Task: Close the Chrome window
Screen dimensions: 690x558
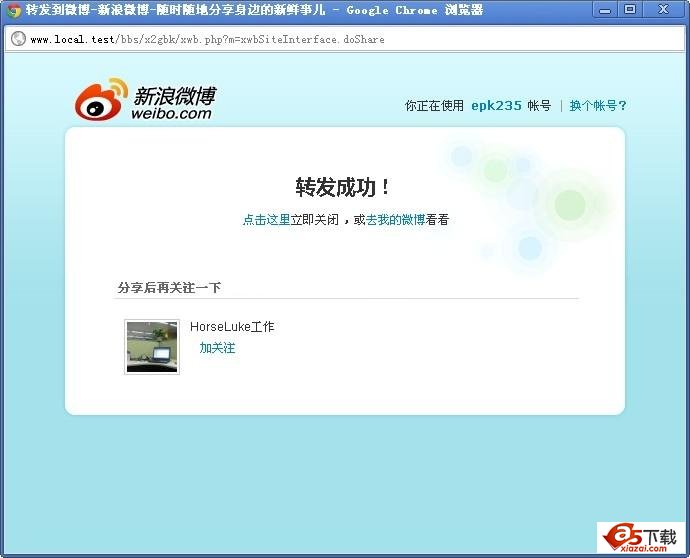Action: [x=663, y=10]
